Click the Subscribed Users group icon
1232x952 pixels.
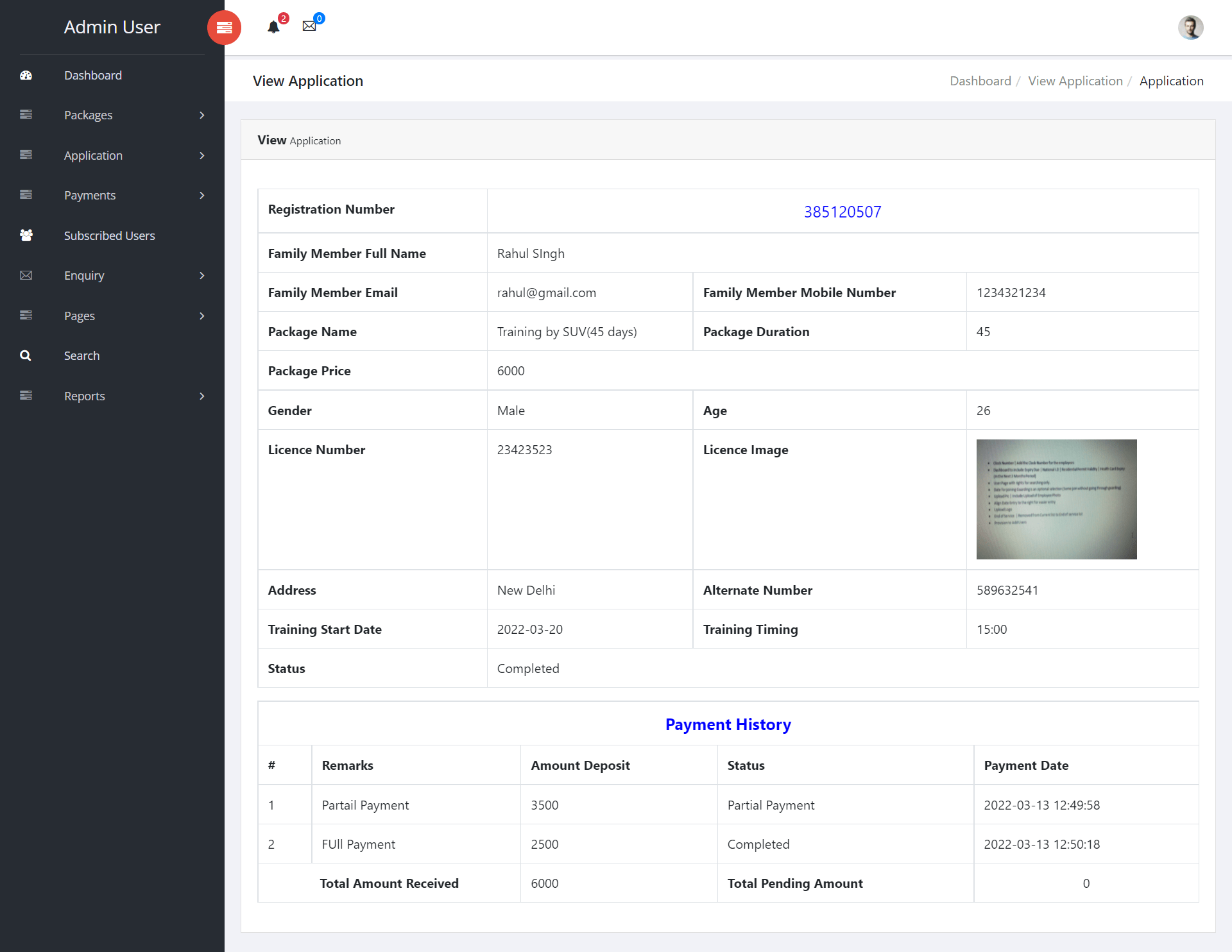(26, 235)
